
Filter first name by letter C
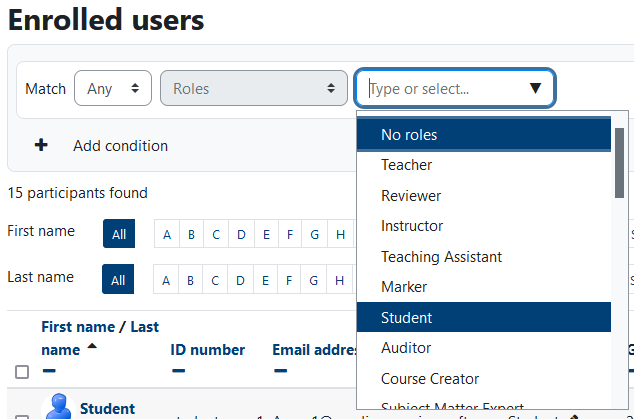[216, 234]
